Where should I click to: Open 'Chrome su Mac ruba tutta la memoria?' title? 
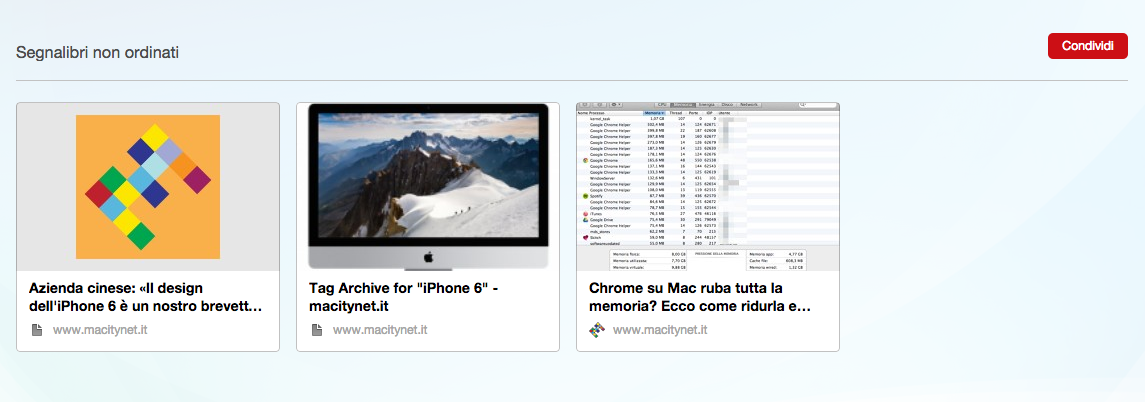(700, 298)
